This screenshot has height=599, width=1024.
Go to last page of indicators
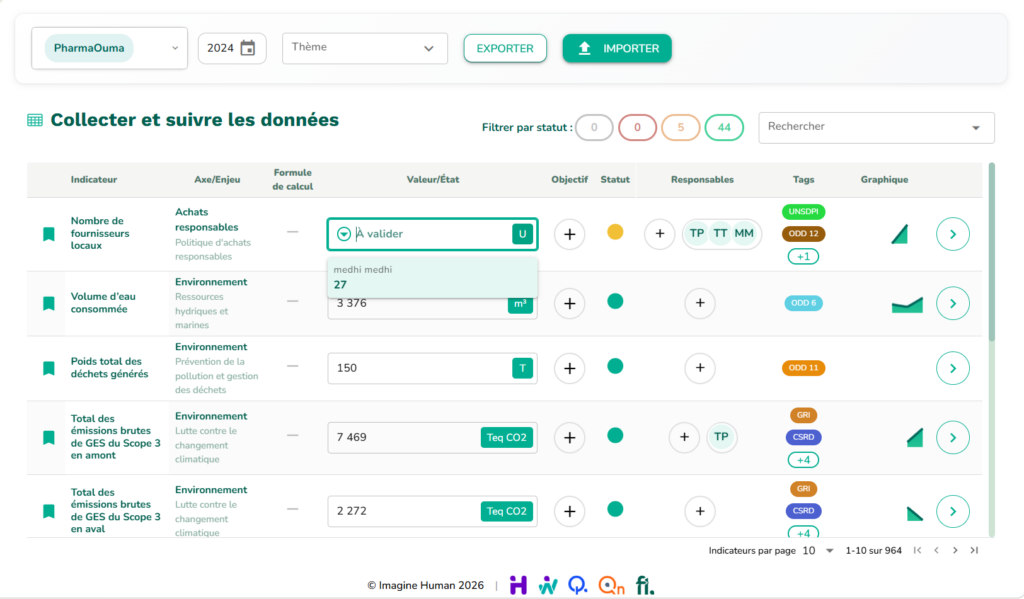click(x=974, y=551)
